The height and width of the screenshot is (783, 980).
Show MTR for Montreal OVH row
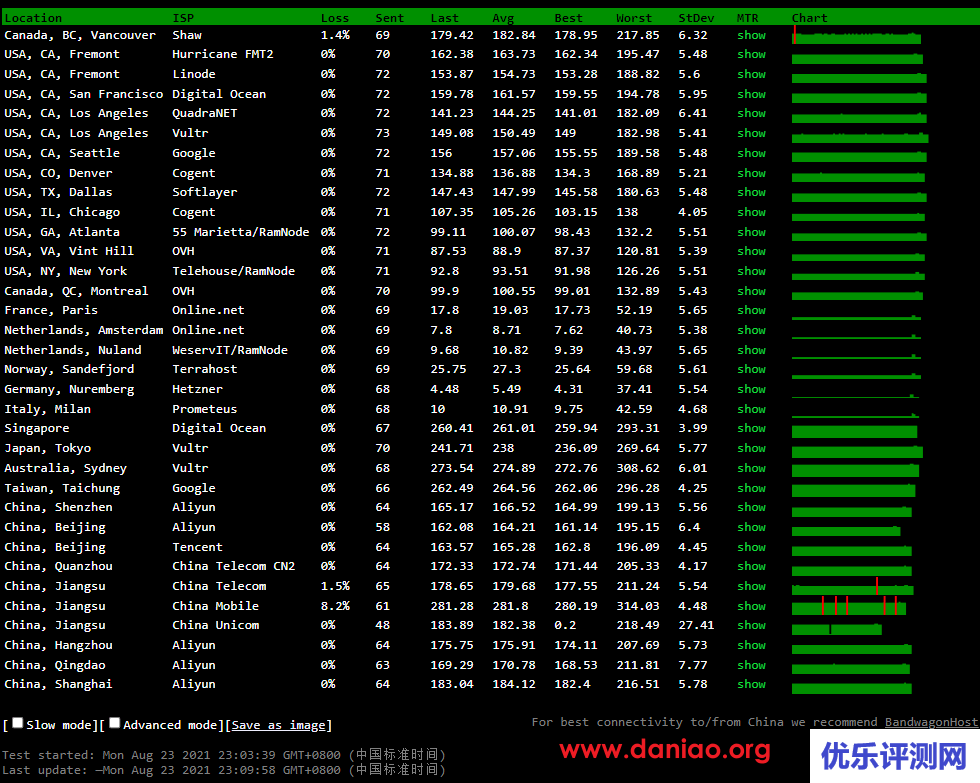[751, 291]
